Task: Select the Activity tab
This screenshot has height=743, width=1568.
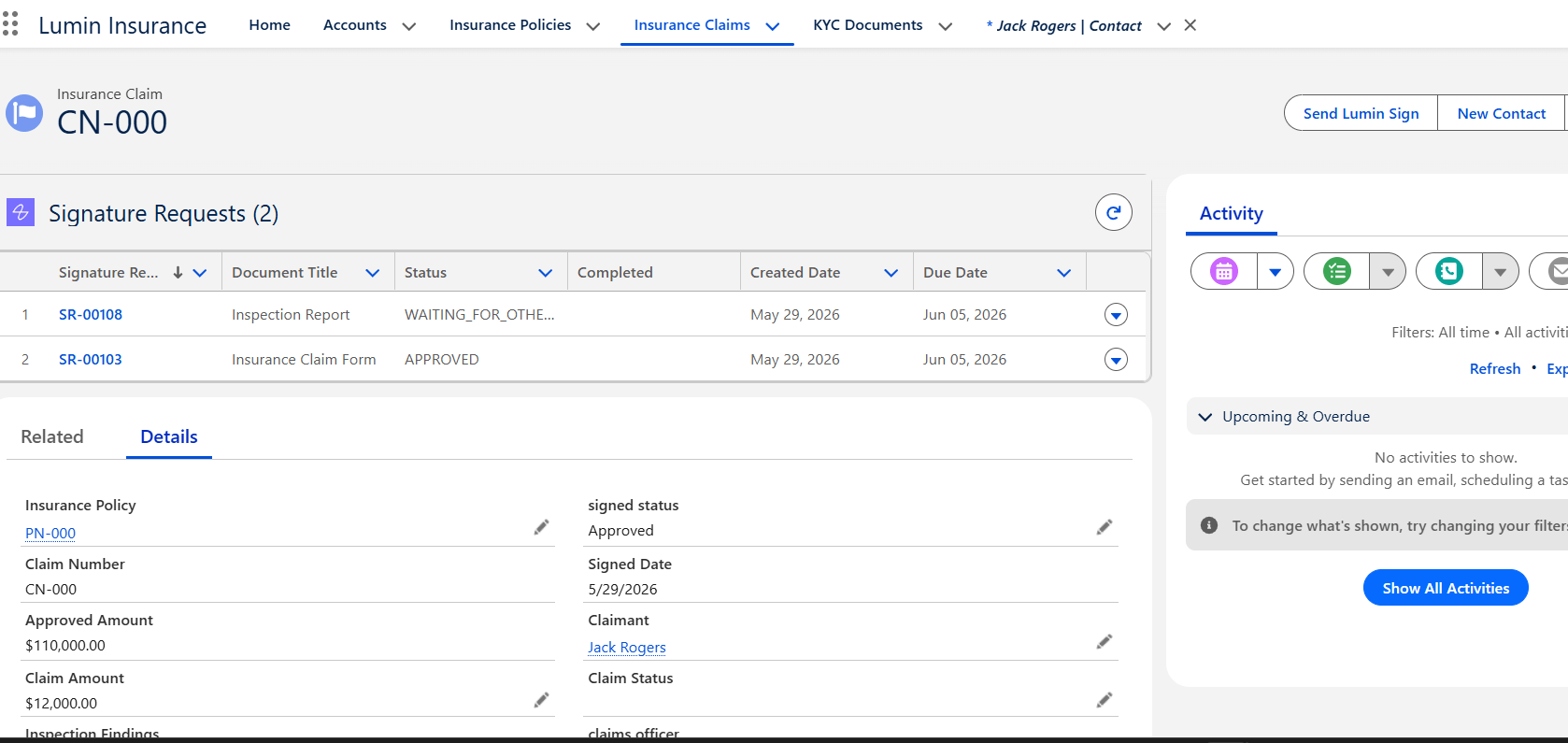Action: (x=1232, y=213)
